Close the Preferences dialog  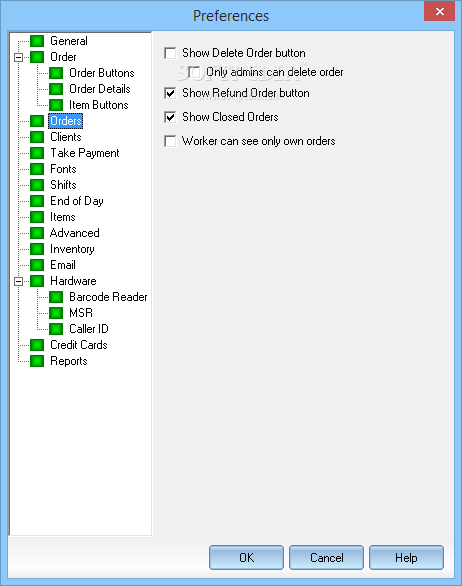click(440, 11)
